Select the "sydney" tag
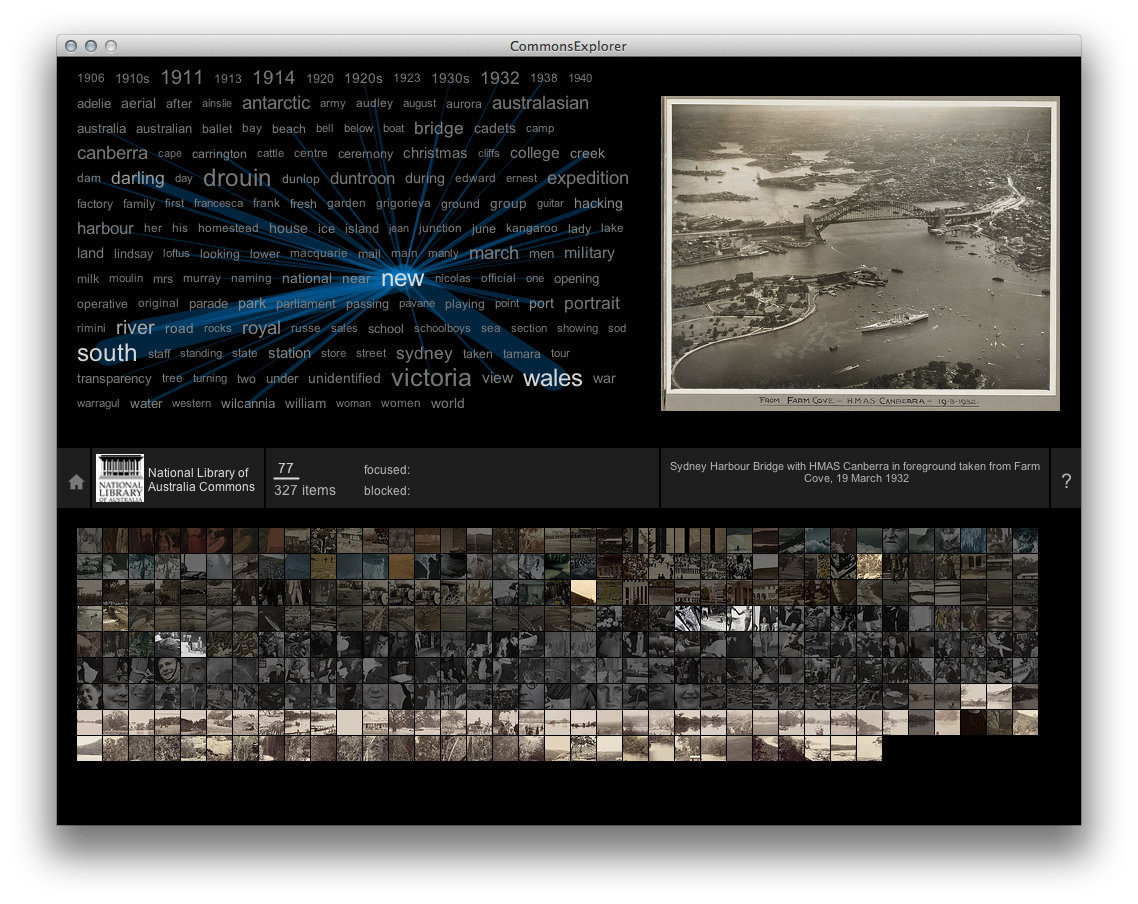This screenshot has height=904, width=1138. click(424, 353)
